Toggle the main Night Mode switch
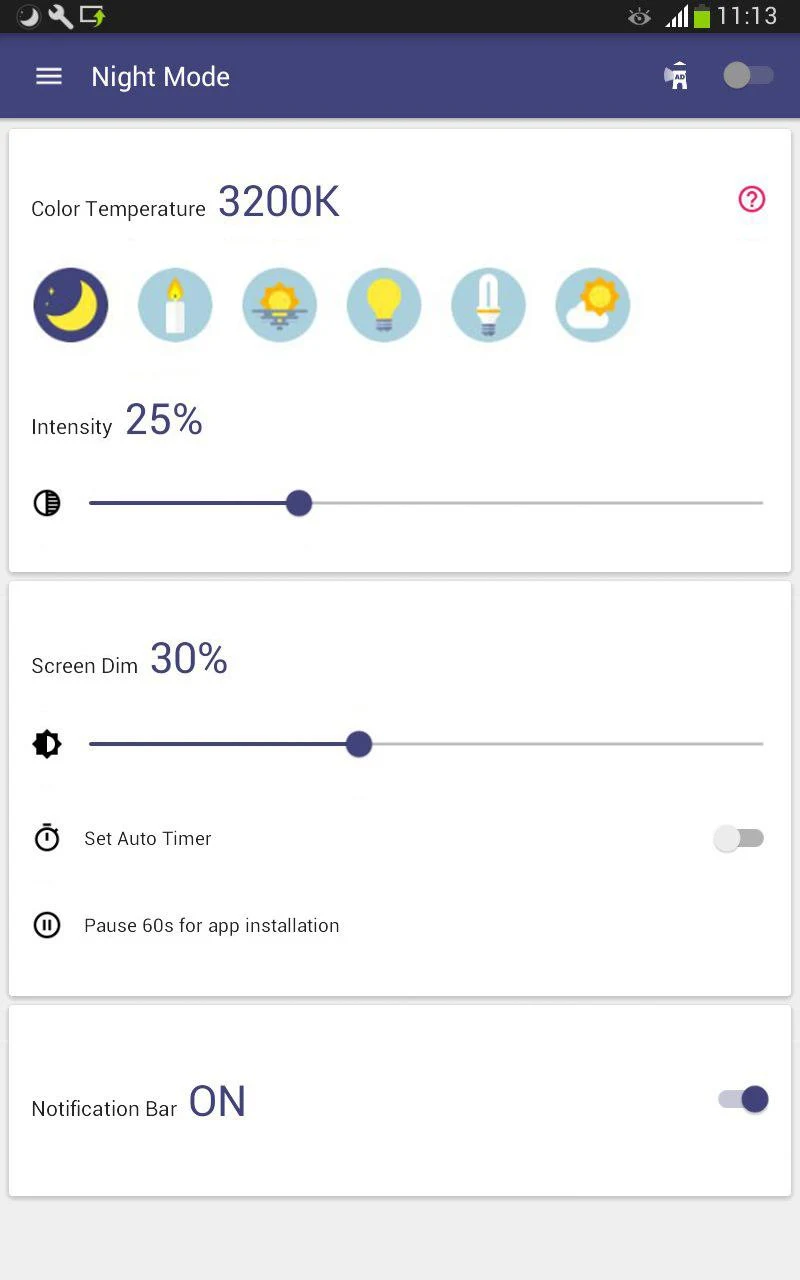The width and height of the screenshot is (800, 1280). click(748, 75)
